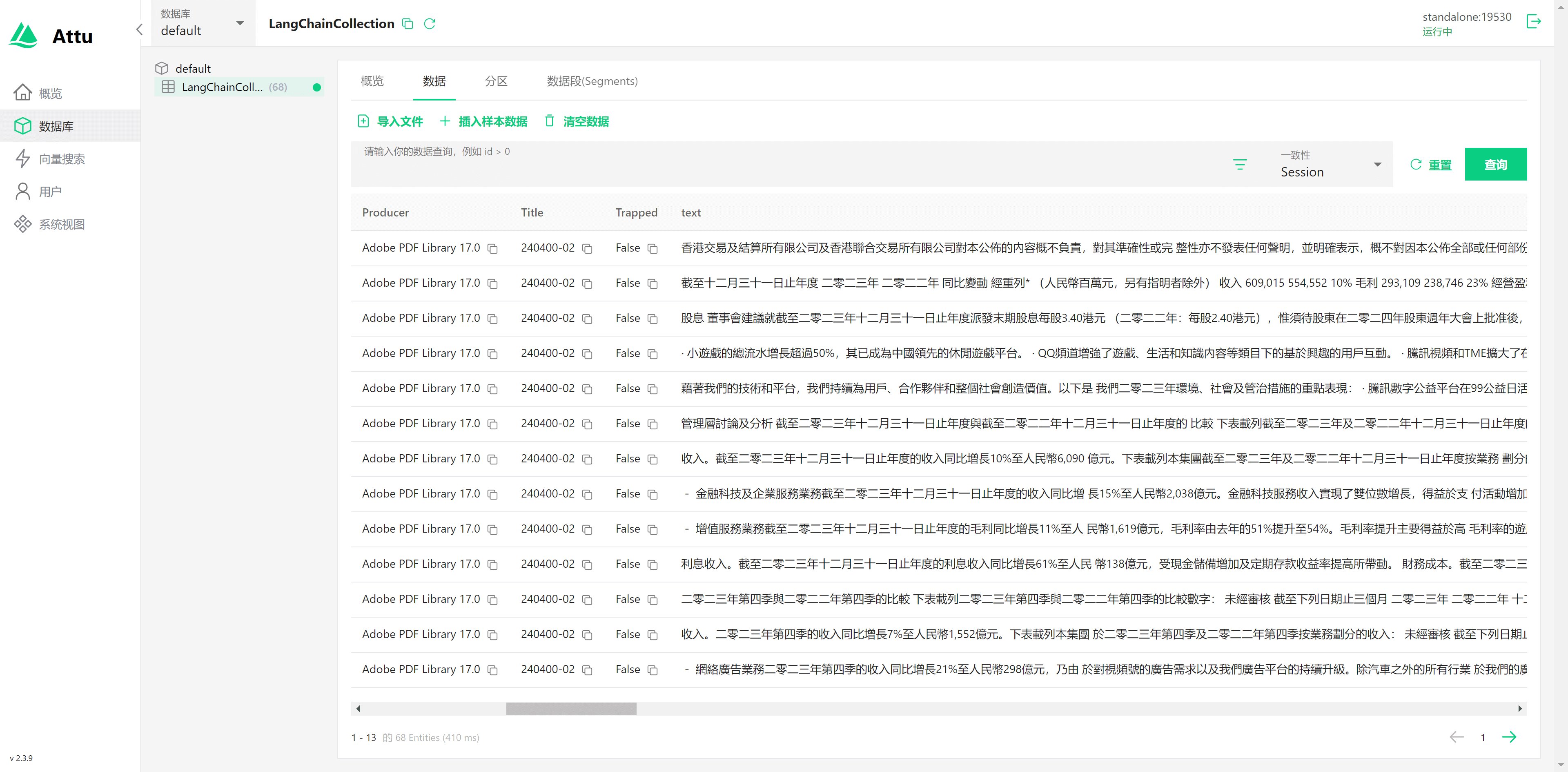Viewport: 1568px width, 772px height.
Task: Open the 一致性 Session consistency dropdown
Action: pos(1331,164)
